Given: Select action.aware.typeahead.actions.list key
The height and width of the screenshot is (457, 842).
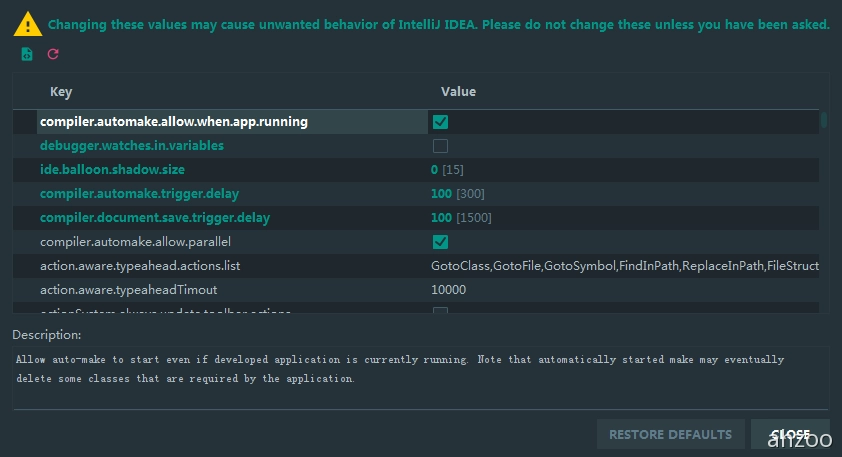Looking at the screenshot, I should tap(140, 266).
